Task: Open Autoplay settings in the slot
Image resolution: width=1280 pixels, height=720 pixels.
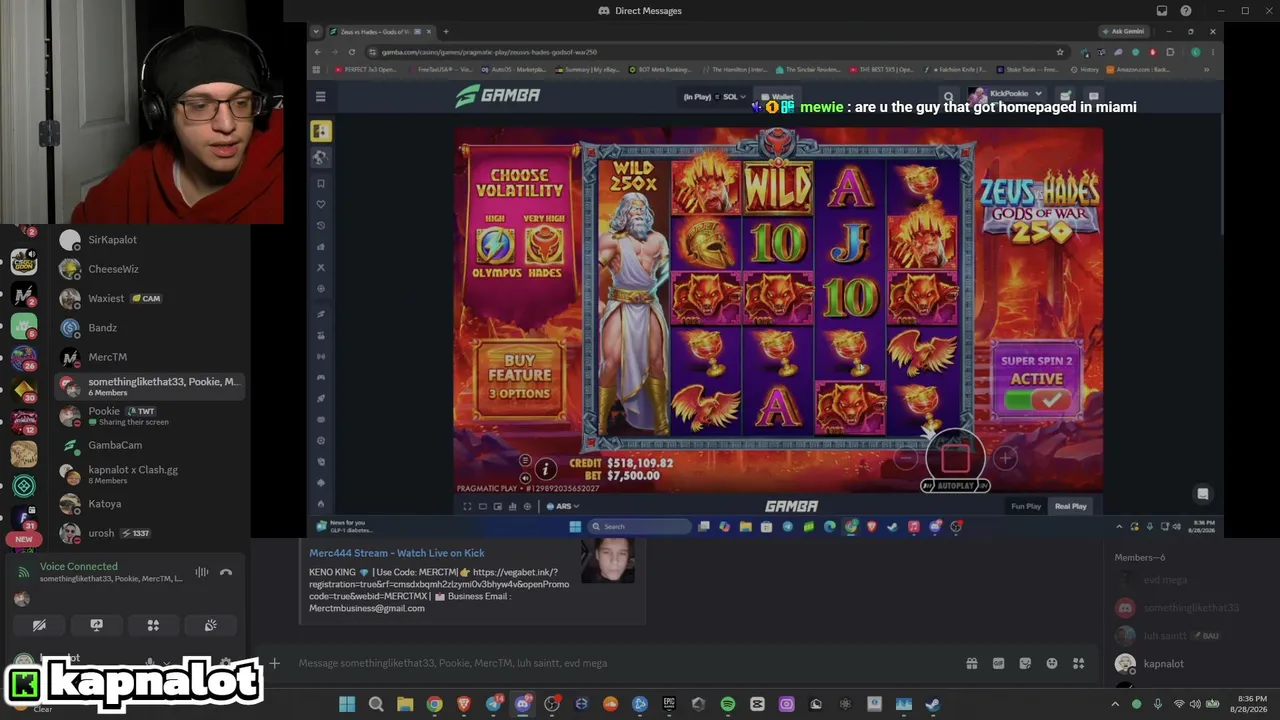Action: [955, 486]
